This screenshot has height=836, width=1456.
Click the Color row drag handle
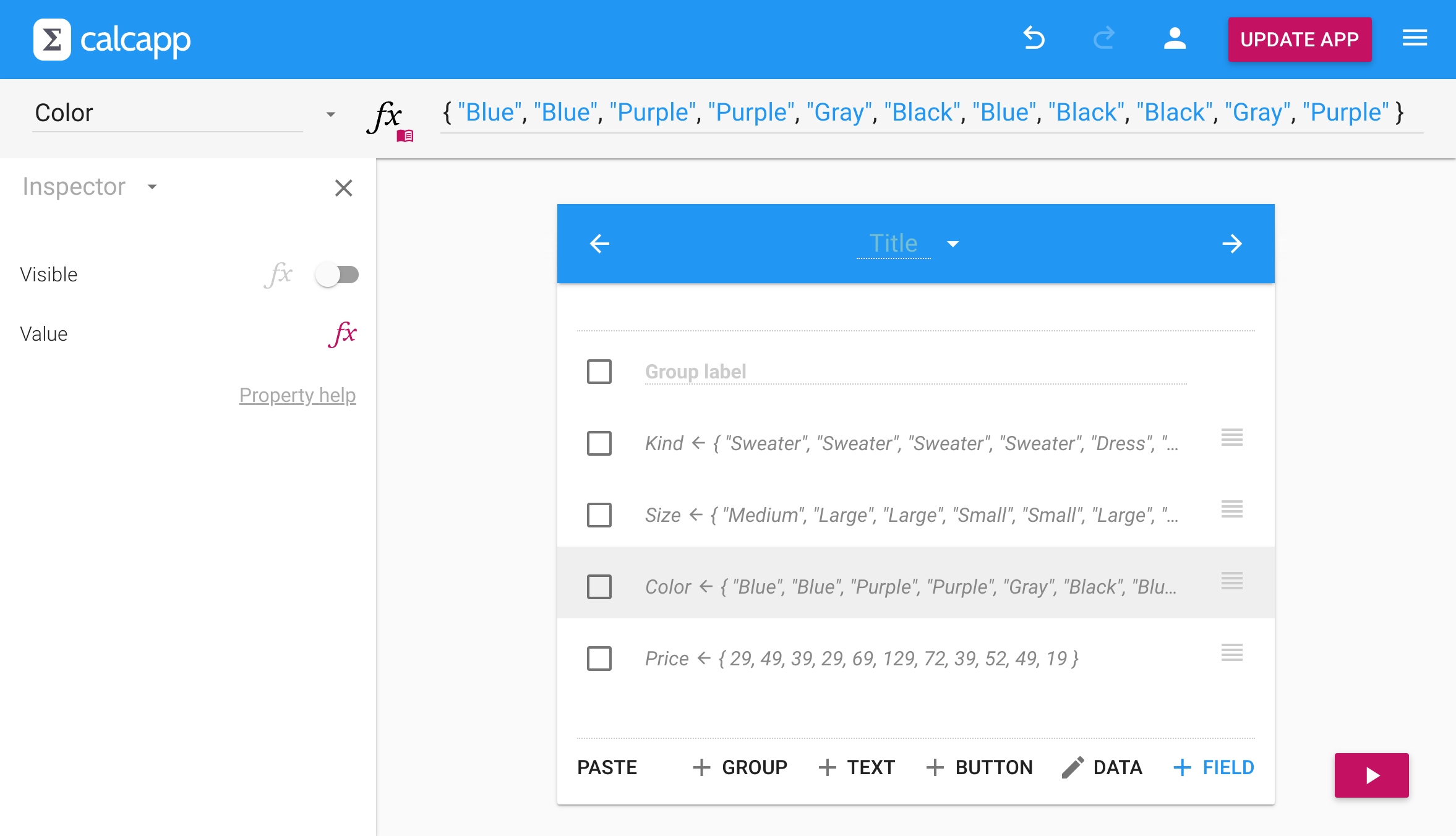click(x=1232, y=581)
